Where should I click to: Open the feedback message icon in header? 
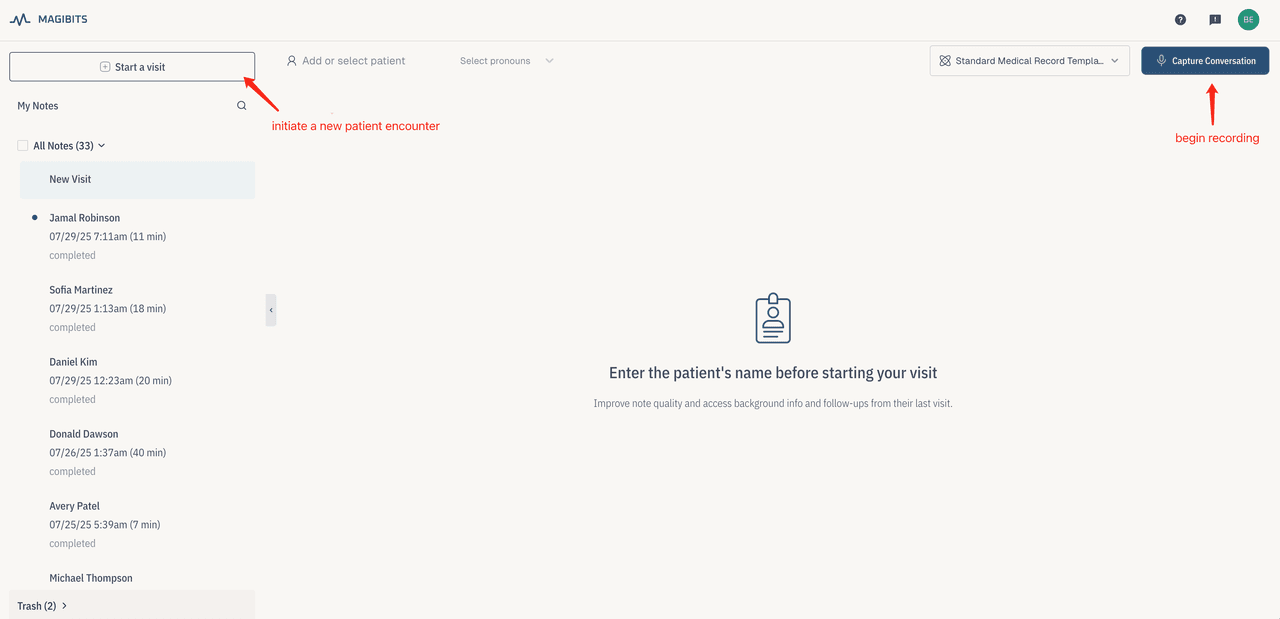[x=1214, y=19]
